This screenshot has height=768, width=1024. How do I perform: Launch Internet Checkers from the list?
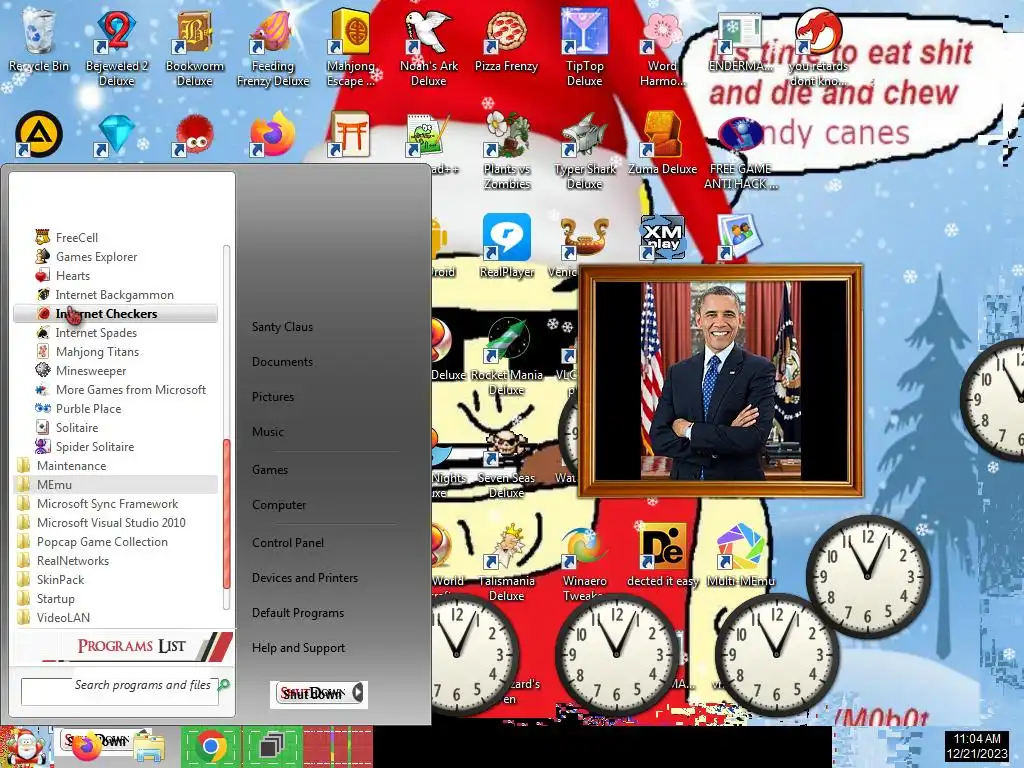(x=115, y=313)
